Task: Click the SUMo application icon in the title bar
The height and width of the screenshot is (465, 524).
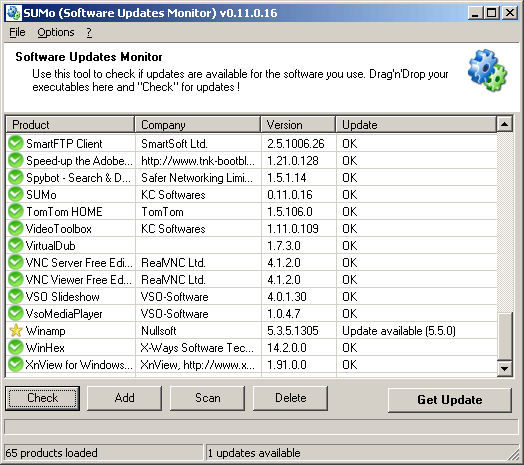Action: 14,13
